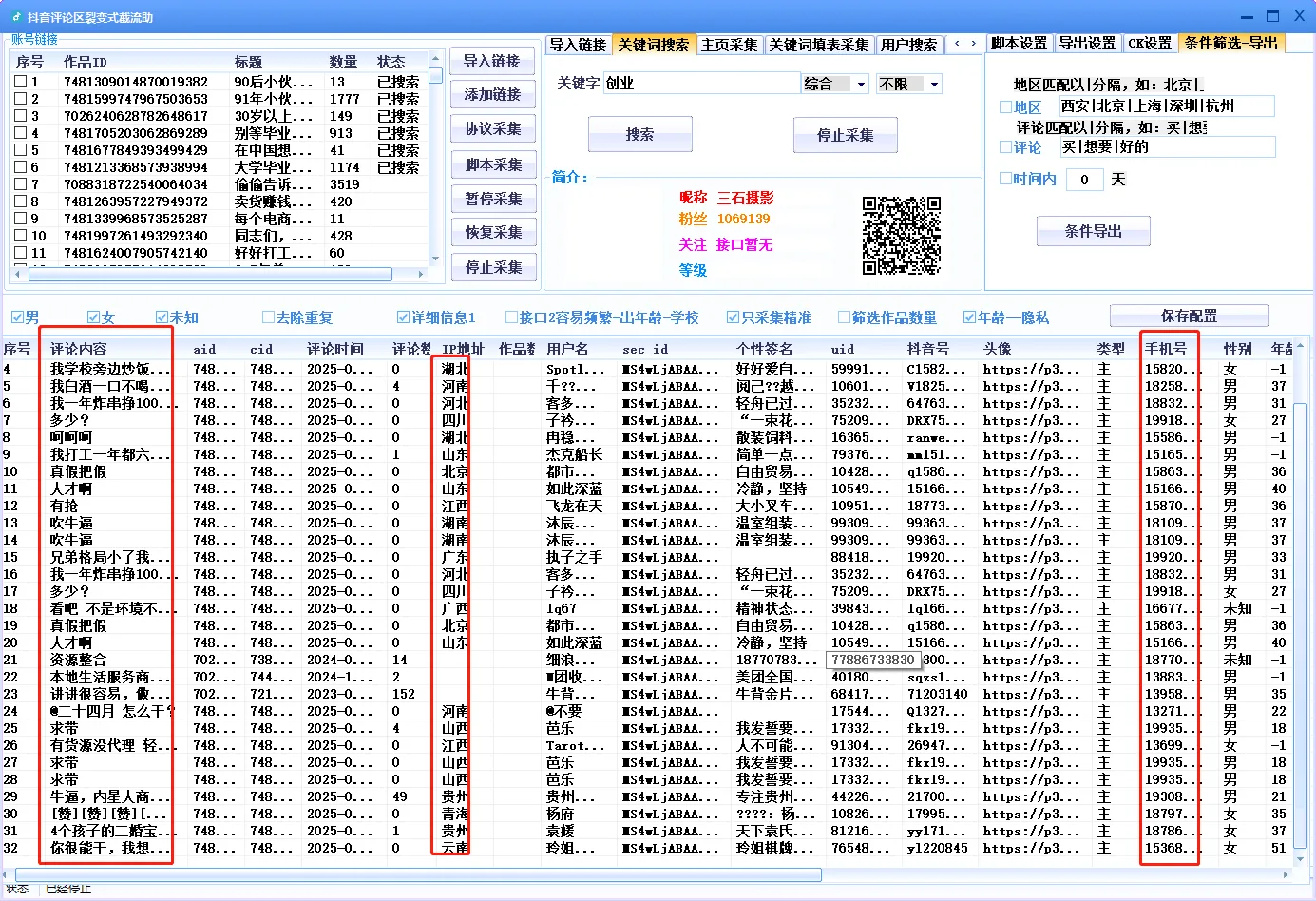The image size is (1316, 901).
Task: Open the 用户搜索 tab
Action: coord(908,44)
